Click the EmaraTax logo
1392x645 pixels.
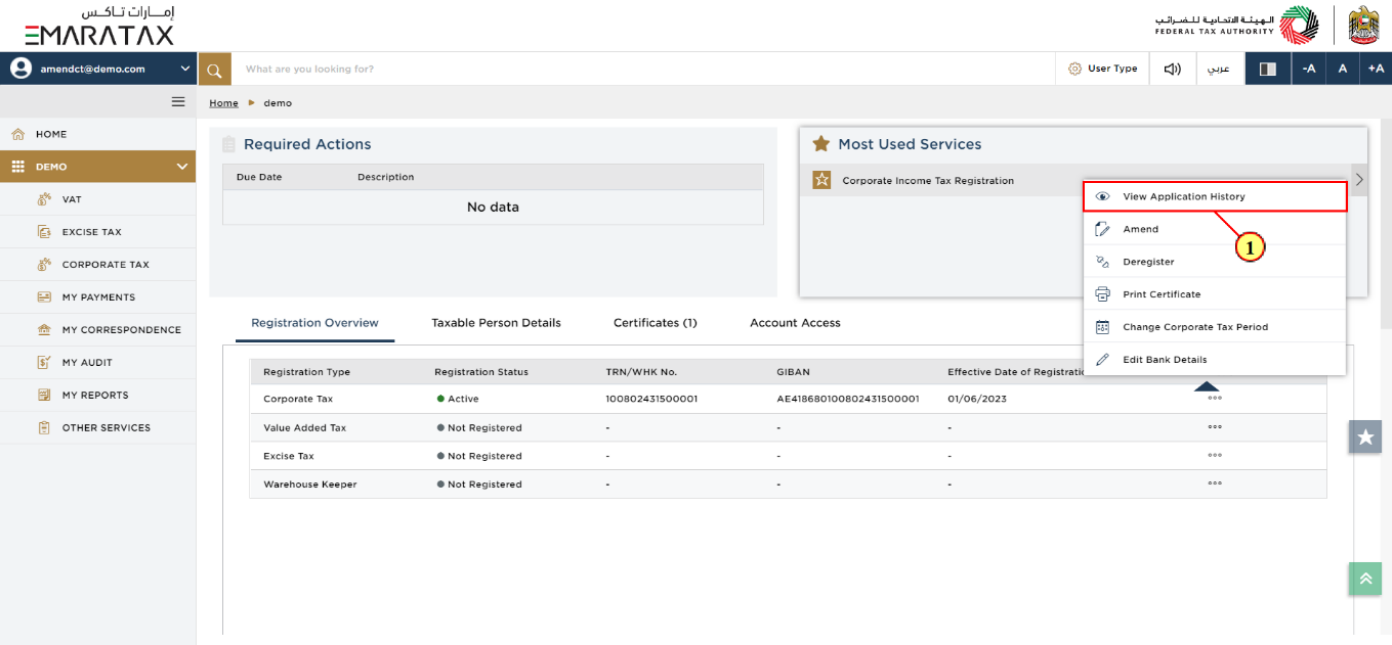pos(99,26)
